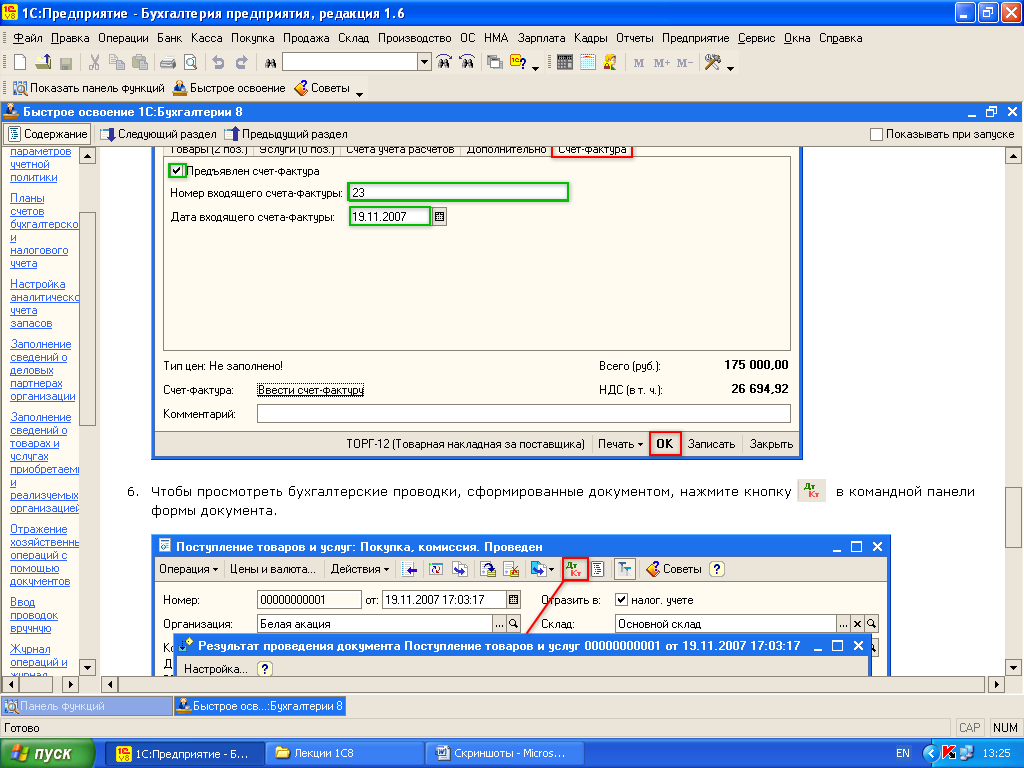This screenshot has height=768, width=1024.
Task: Open the Планы счетов contents link
Action: pyautogui.click(x=44, y=231)
